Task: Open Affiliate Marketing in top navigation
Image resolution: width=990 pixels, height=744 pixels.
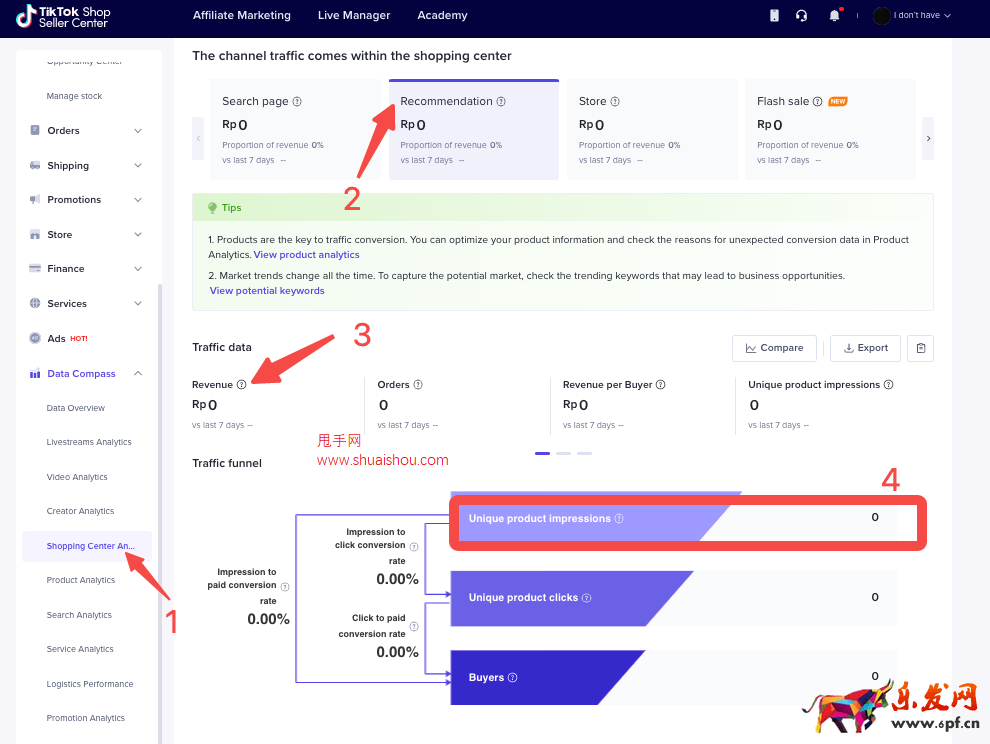Action: tap(241, 16)
